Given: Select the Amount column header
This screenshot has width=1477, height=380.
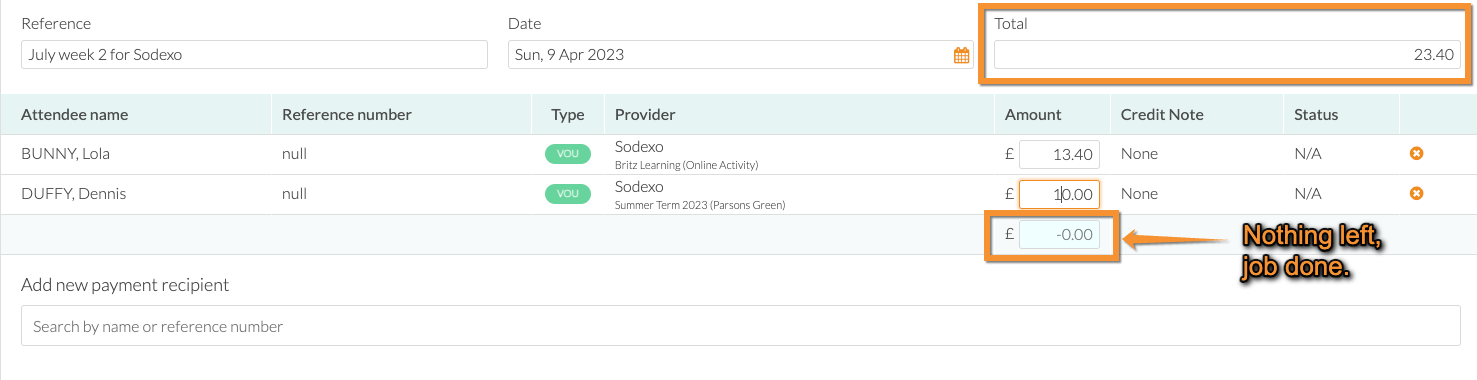Looking at the screenshot, I should click(x=1033, y=115).
